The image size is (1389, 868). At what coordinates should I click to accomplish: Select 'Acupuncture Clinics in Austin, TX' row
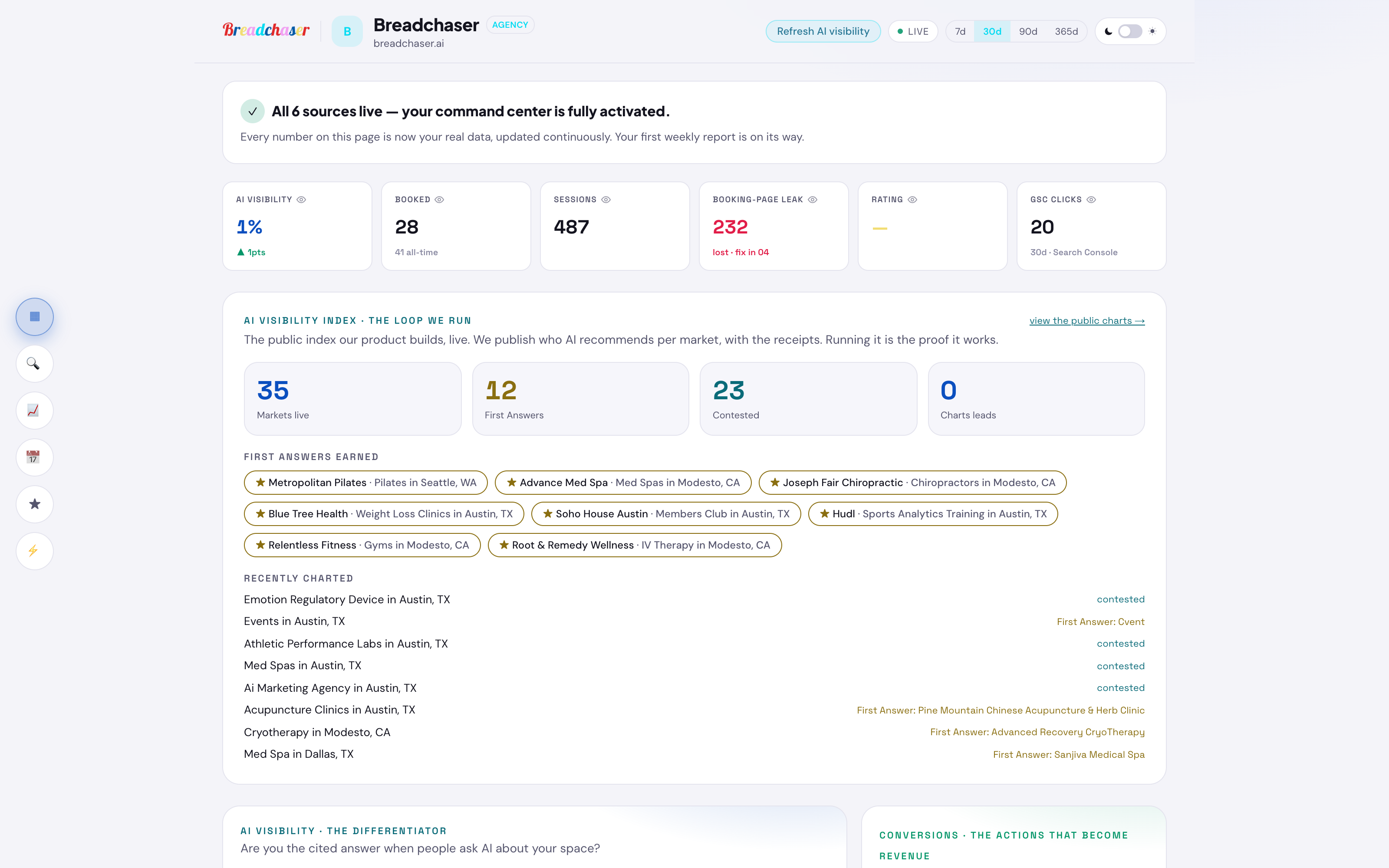click(694, 710)
